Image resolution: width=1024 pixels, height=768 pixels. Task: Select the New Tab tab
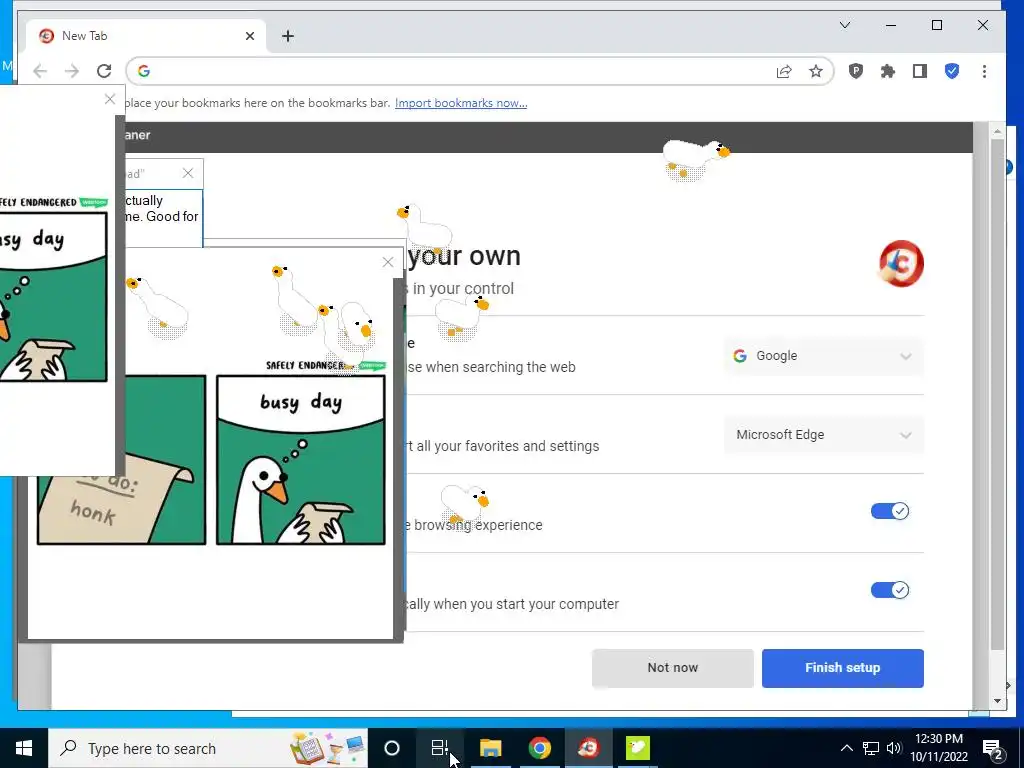[146, 36]
